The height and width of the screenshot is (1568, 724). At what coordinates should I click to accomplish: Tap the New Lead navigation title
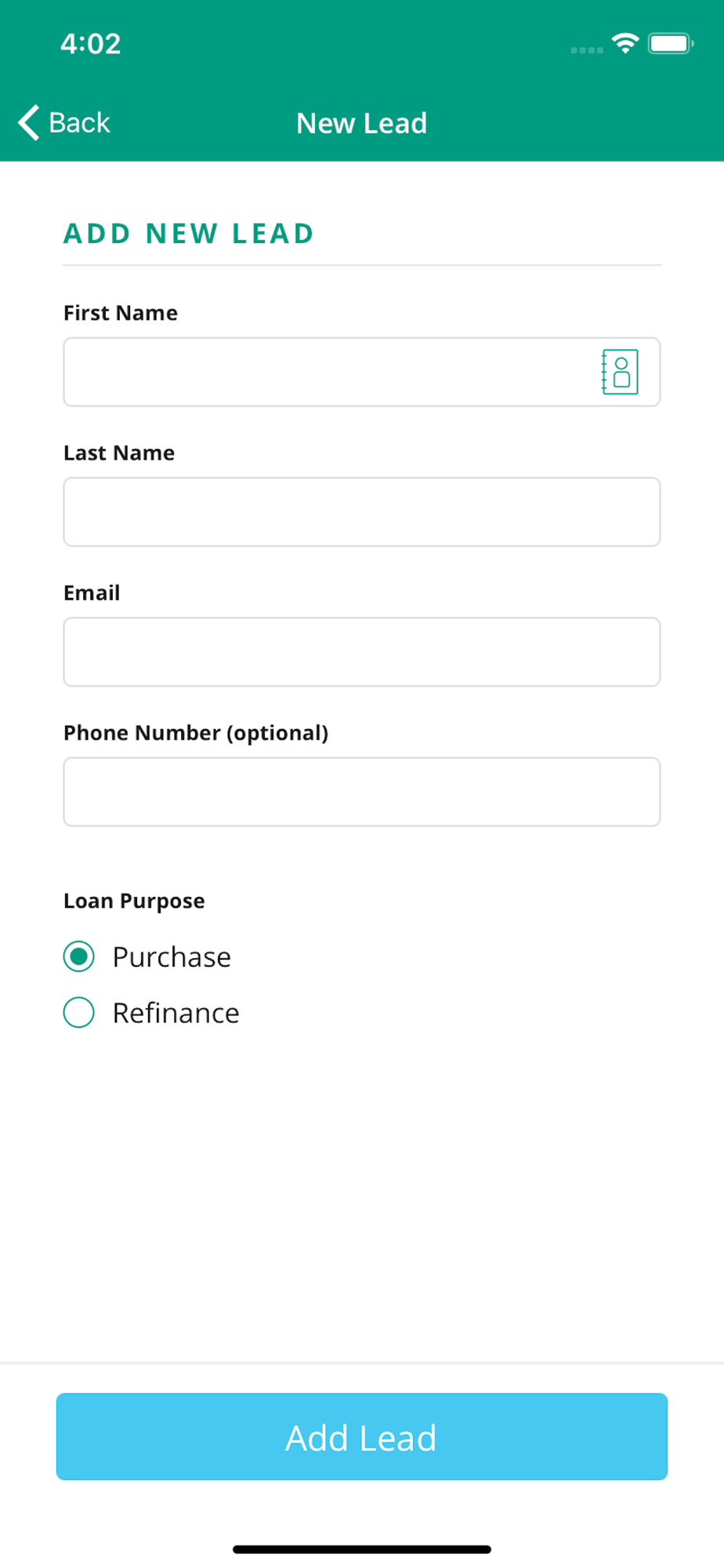(x=361, y=123)
